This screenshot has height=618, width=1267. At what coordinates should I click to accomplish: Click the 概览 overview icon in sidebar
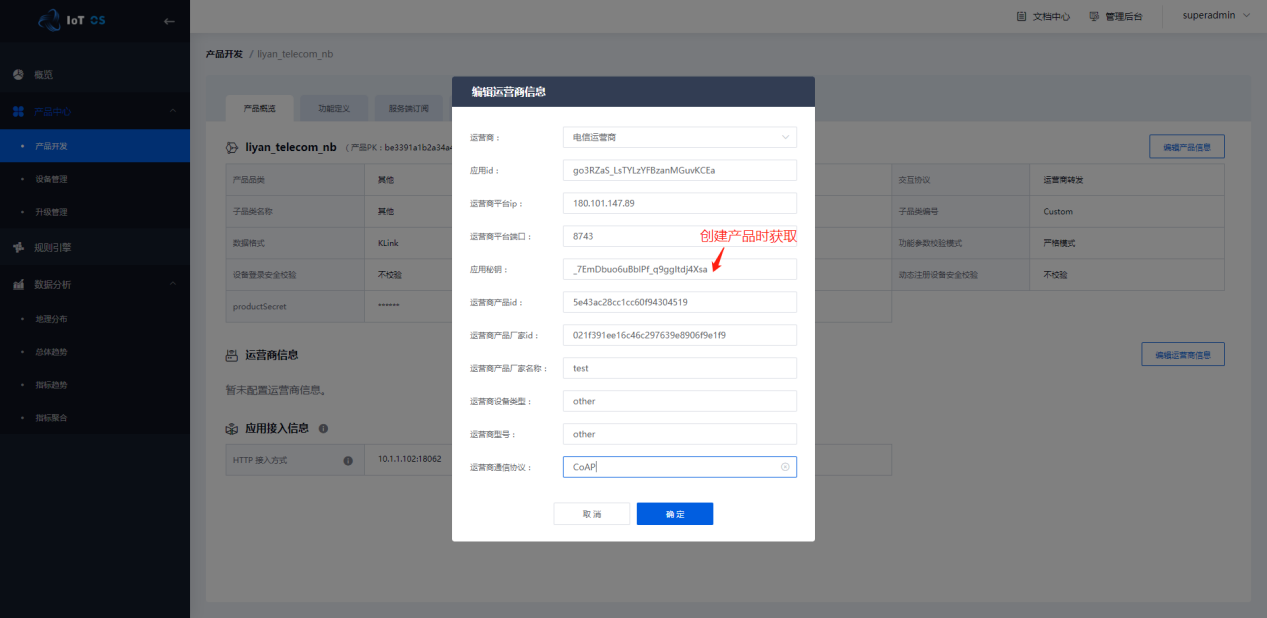click(18, 75)
